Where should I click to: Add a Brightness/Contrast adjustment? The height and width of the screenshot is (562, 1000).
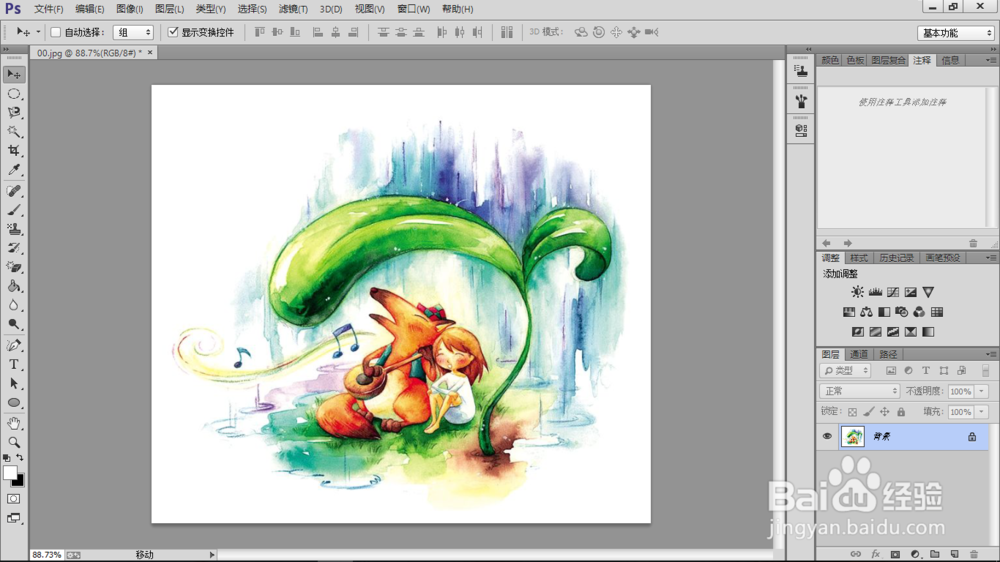pos(857,292)
